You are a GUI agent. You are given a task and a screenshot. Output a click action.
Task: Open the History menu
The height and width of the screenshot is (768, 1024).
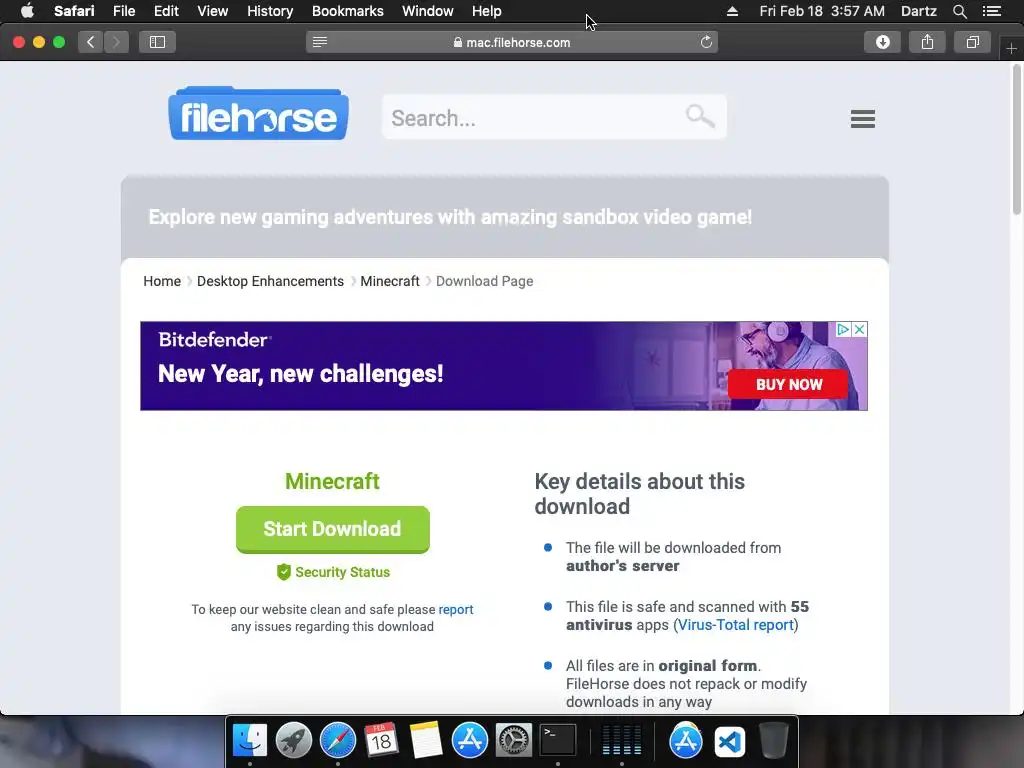pyautogui.click(x=270, y=11)
